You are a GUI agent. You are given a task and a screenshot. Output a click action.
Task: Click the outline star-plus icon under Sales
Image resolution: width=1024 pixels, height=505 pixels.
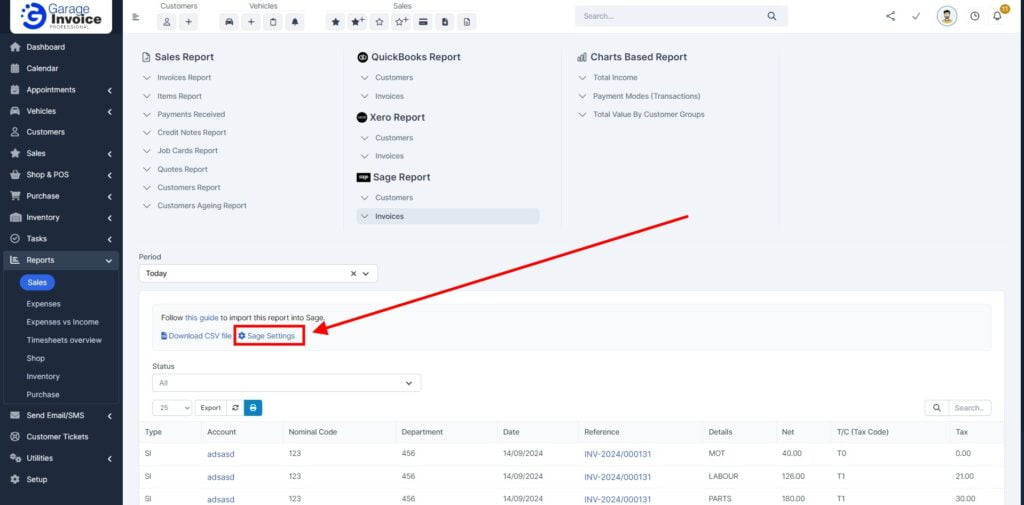(401, 22)
